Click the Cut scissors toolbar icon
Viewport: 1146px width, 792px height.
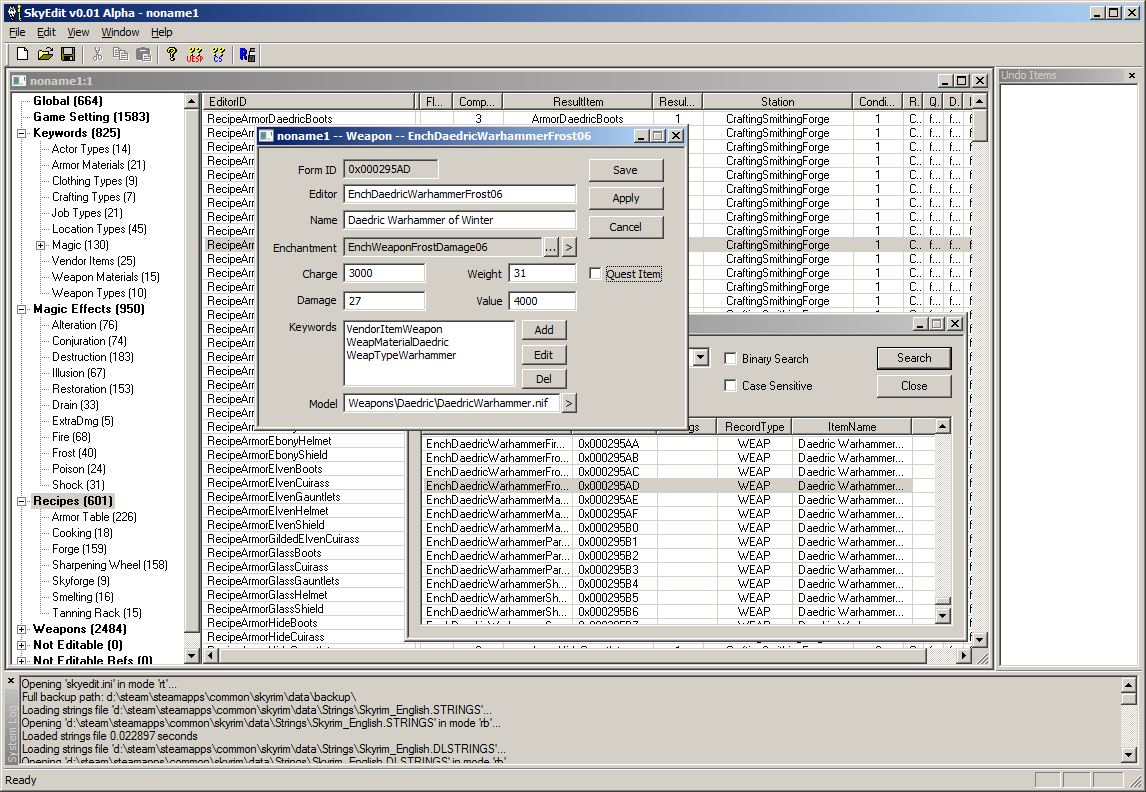click(x=98, y=54)
